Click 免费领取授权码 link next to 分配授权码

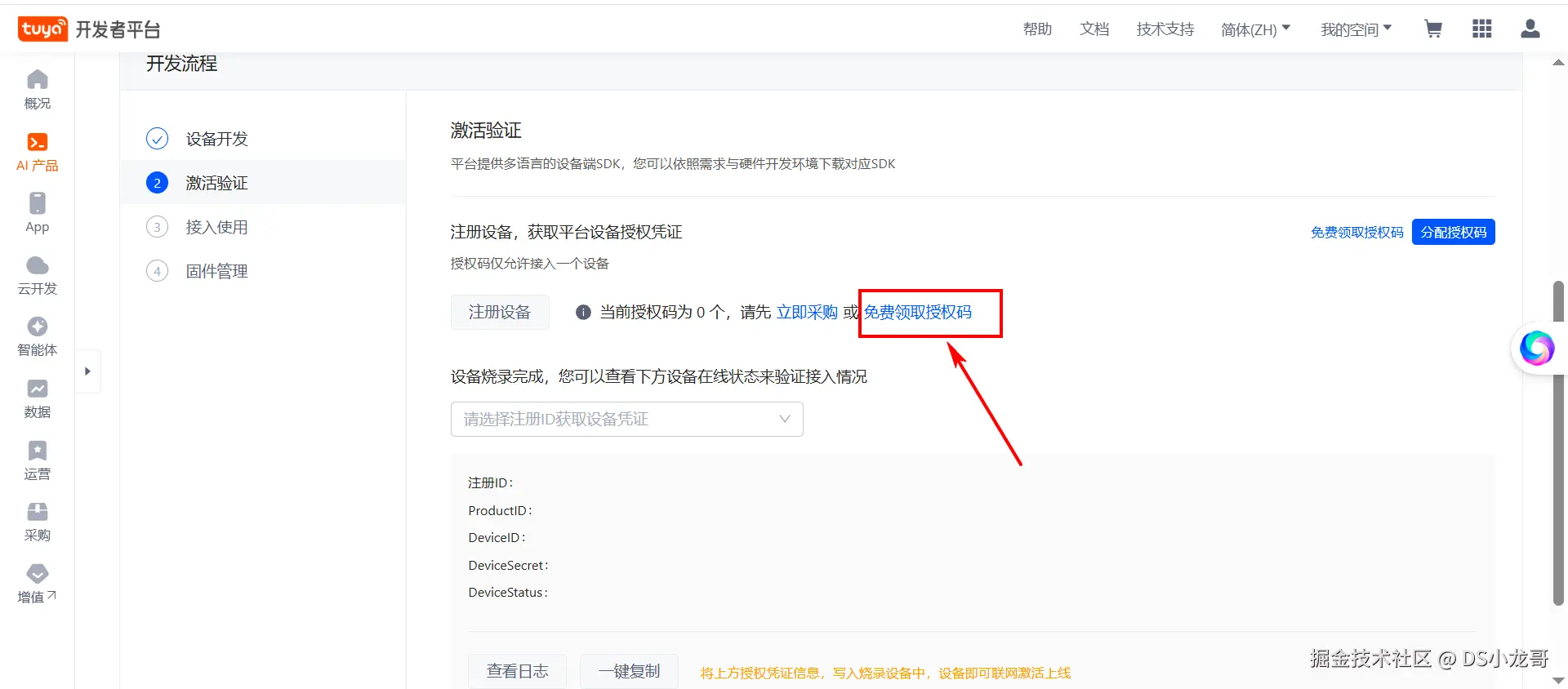(x=1357, y=232)
